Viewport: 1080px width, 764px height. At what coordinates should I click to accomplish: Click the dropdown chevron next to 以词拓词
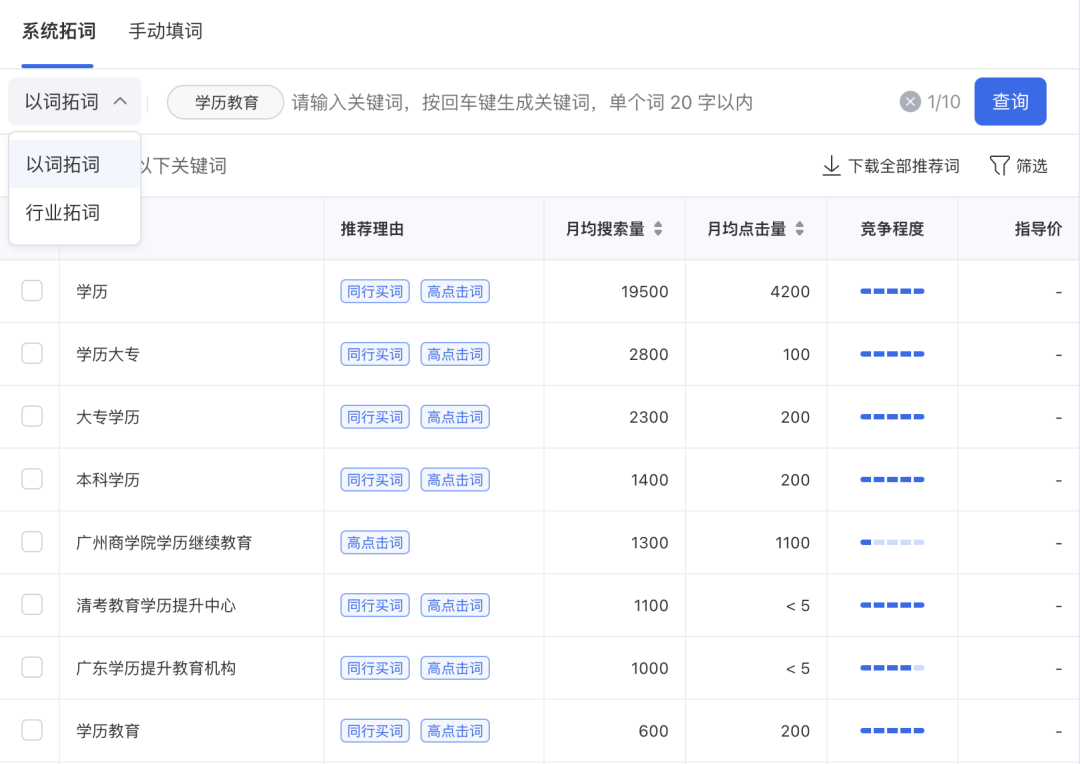point(120,101)
